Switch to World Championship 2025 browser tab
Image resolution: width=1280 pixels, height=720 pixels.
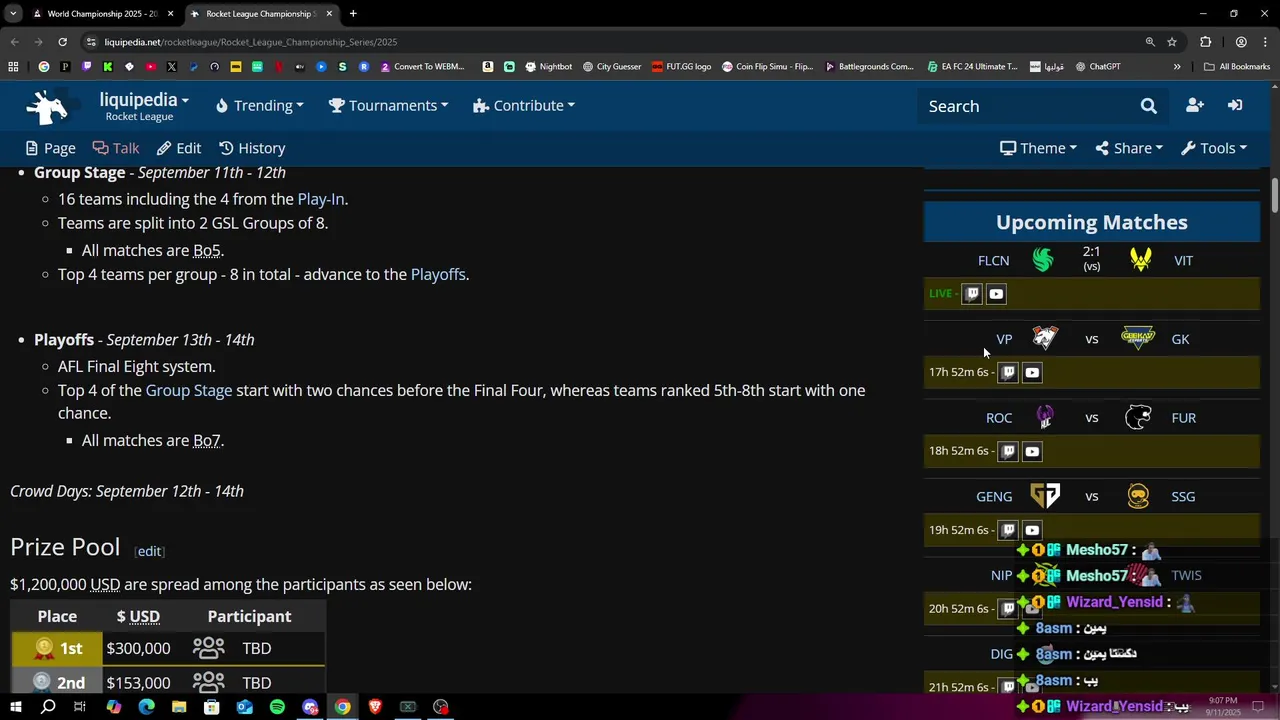click(x=101, y=14)
